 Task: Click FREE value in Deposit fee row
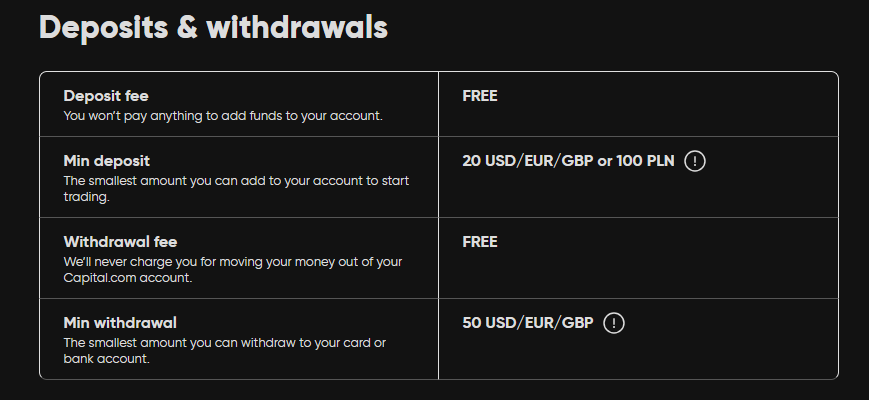[x=480, y=96]
